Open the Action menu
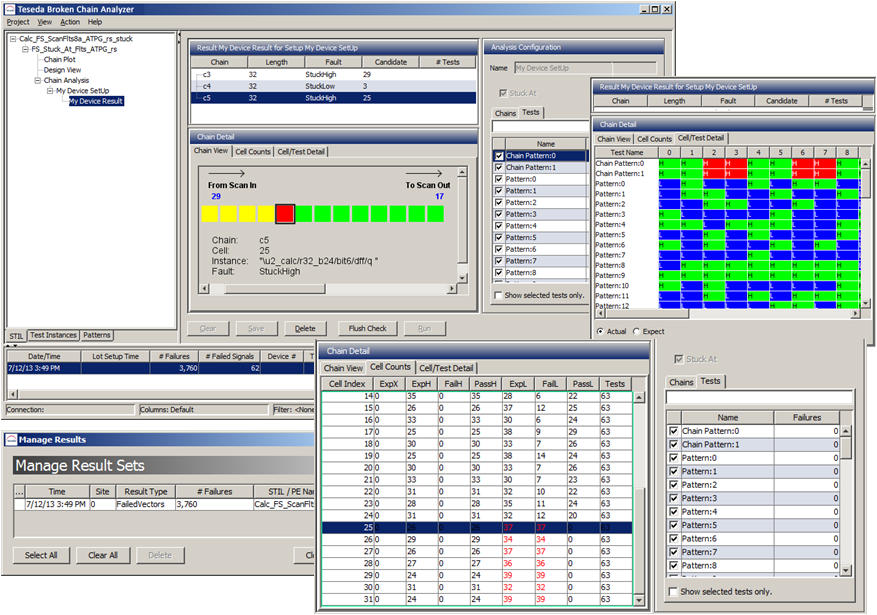 (x=70, y=22)
